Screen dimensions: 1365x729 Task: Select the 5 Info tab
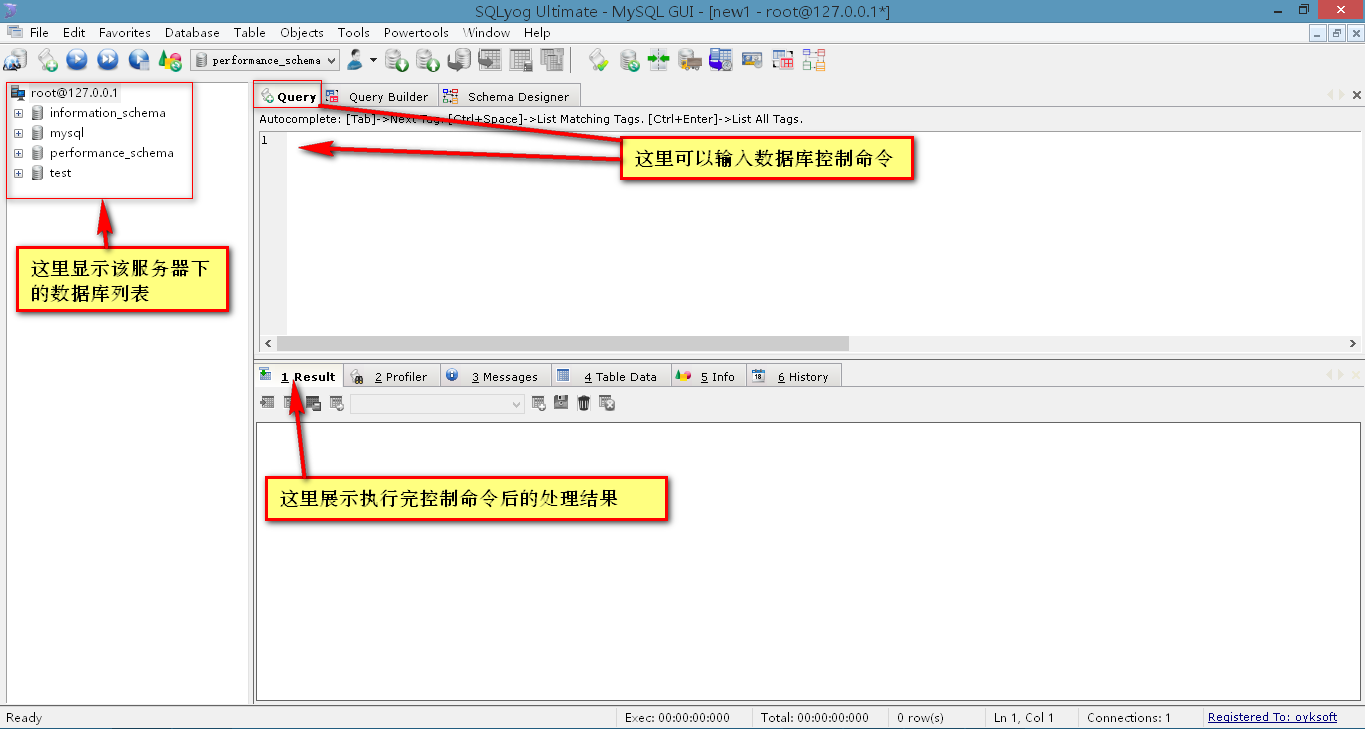708,376
